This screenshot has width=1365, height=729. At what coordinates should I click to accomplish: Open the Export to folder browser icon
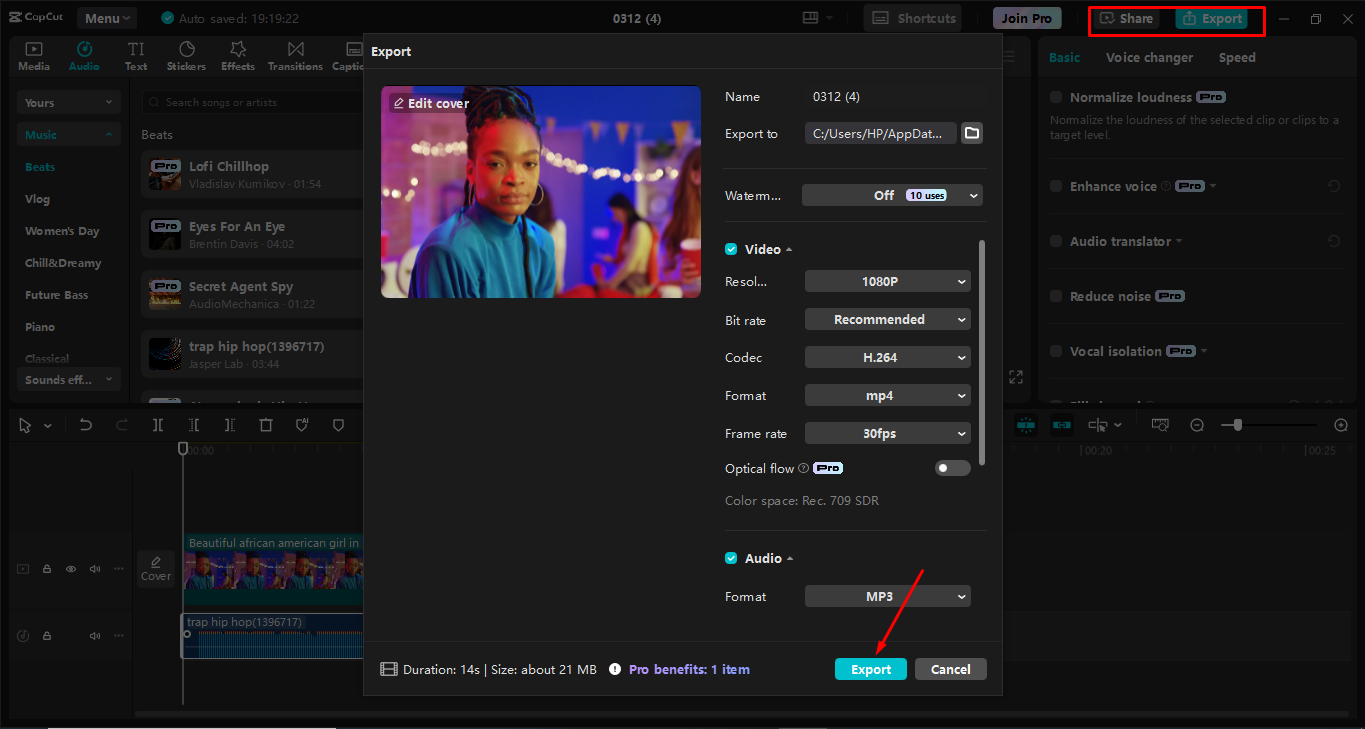pos(971,132)
